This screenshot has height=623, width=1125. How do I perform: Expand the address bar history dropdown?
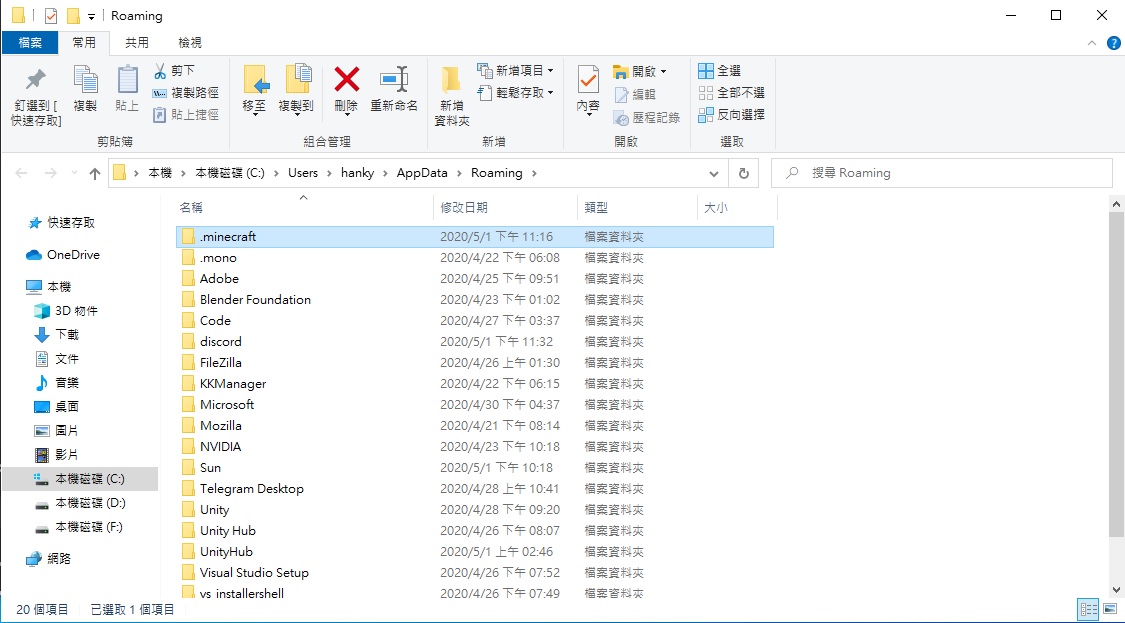click(712, 173)
